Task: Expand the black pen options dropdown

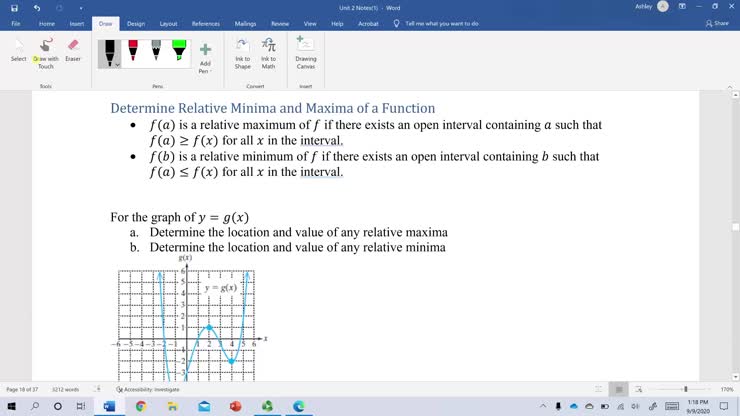Action: click(x=117, y=64)
